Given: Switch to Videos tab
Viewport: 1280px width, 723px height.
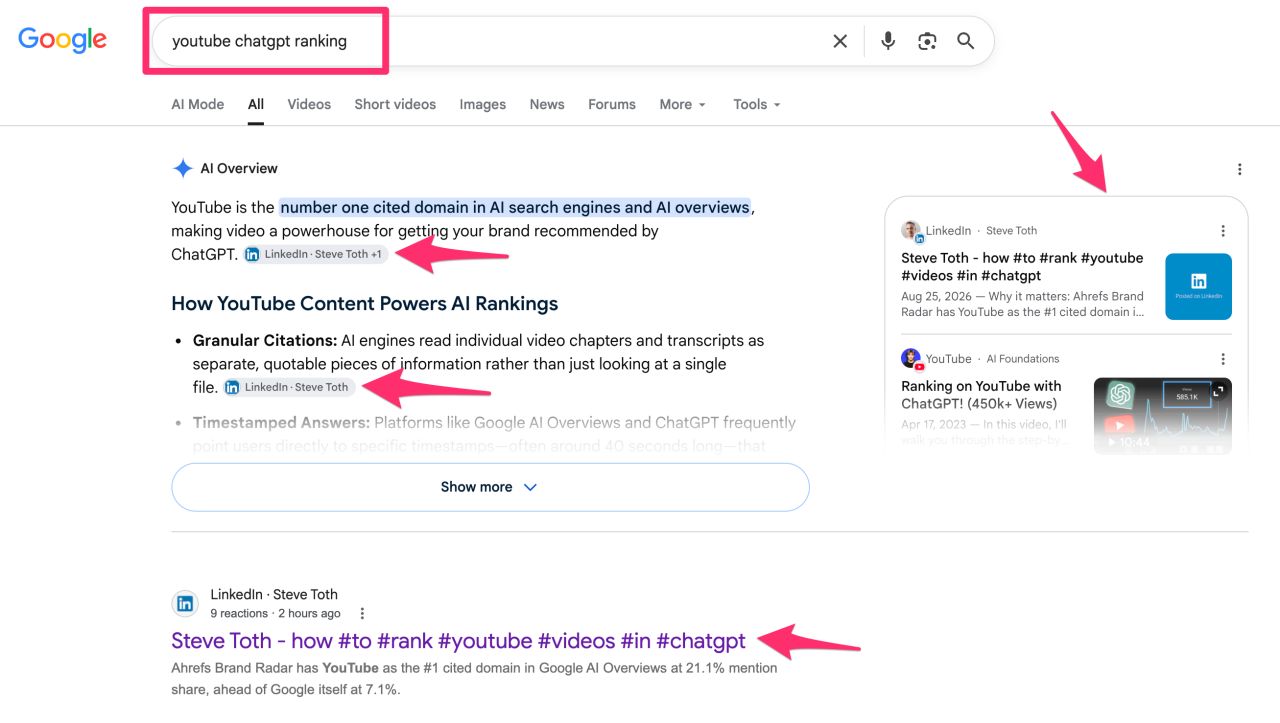Looking at the screenshot, I should pos(309,104).
